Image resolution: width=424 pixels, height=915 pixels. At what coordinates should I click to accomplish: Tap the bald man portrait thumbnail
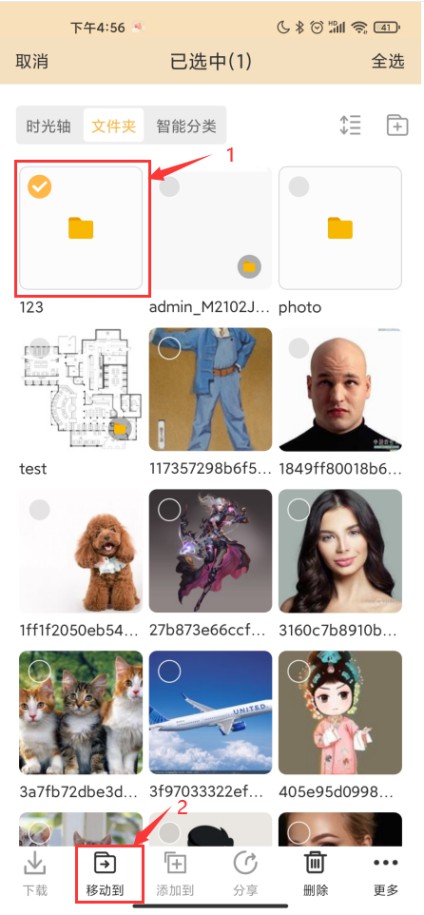340,389
